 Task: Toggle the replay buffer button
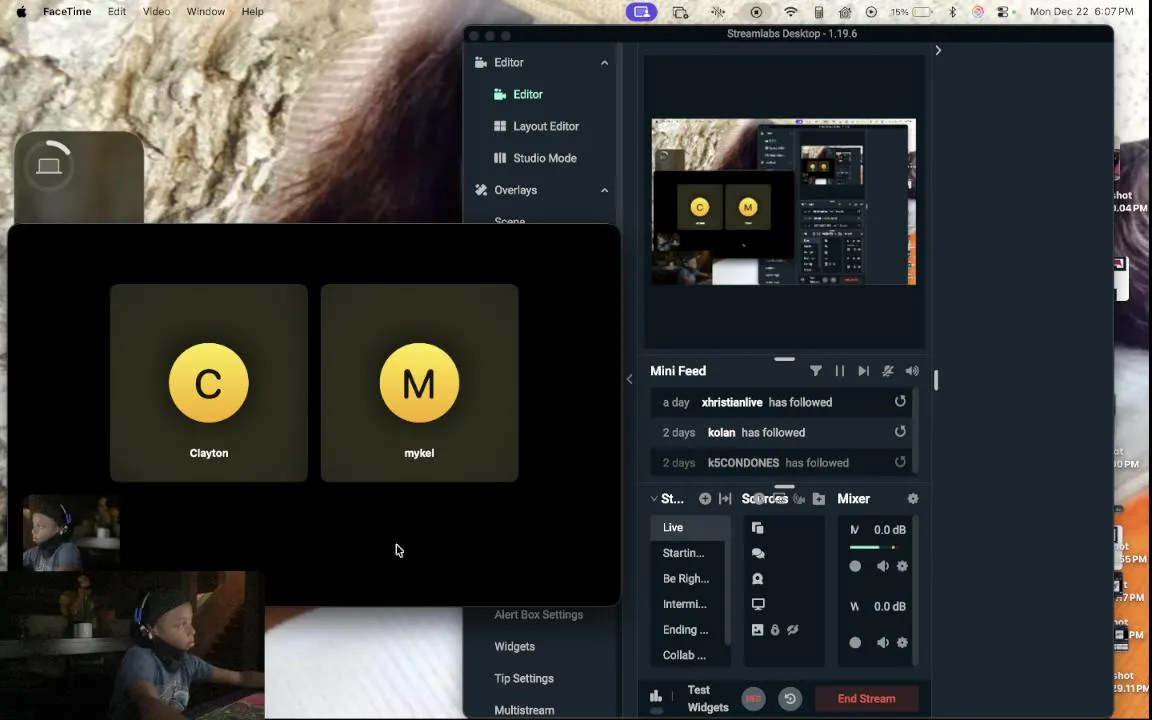[790, 699]
